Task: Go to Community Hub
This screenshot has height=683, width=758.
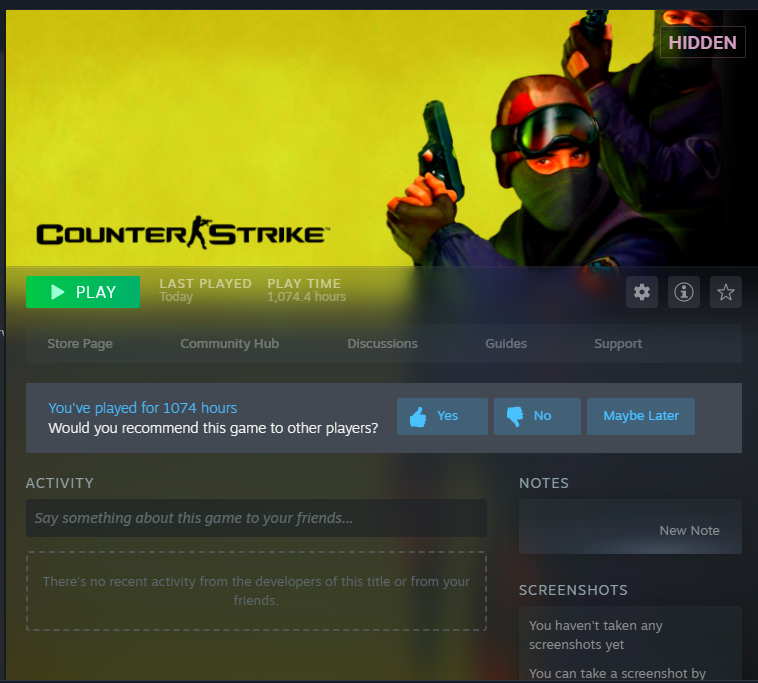Action: tap(229, 344)
